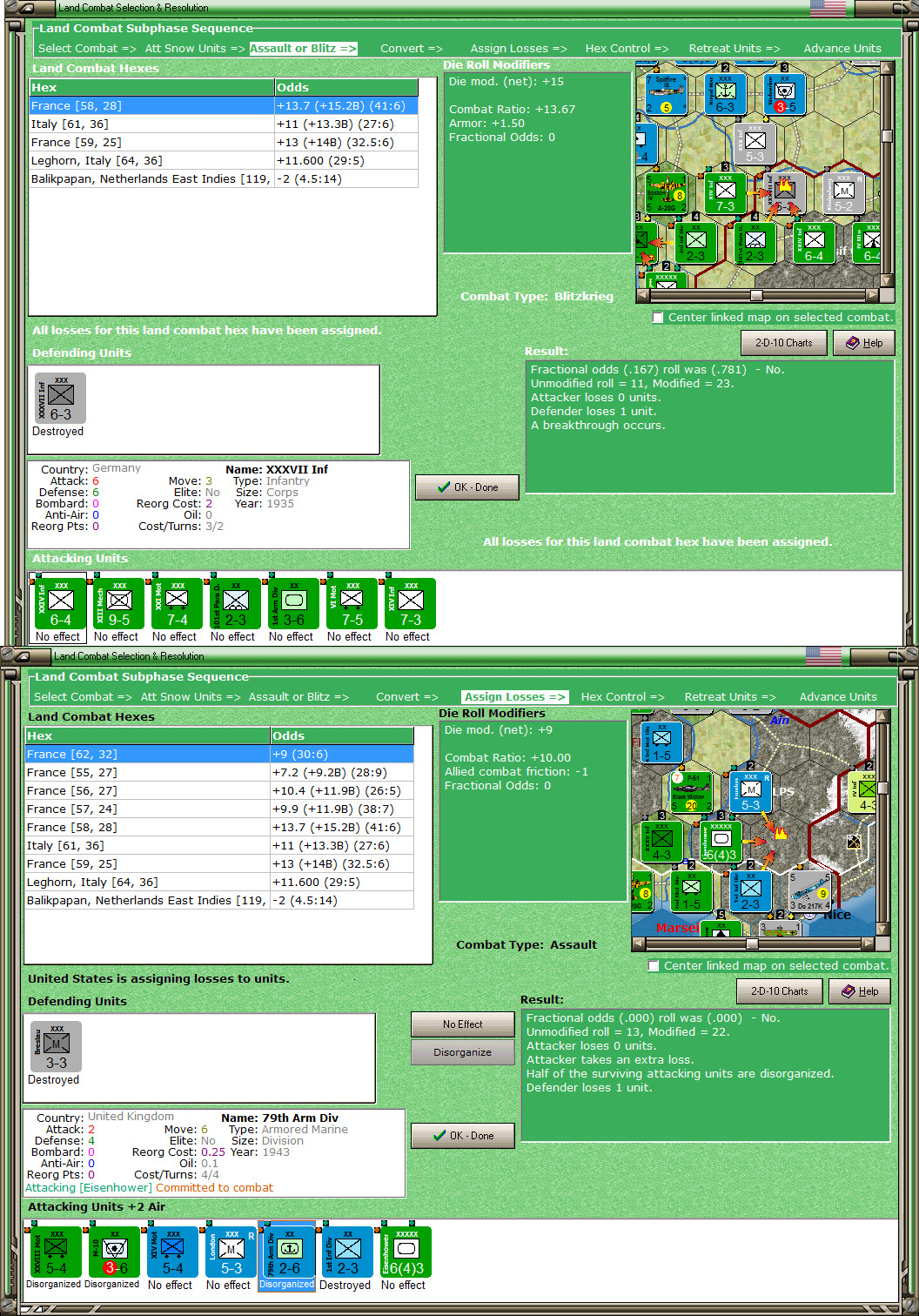Click the No Effect loss button

coord(462,1024)
